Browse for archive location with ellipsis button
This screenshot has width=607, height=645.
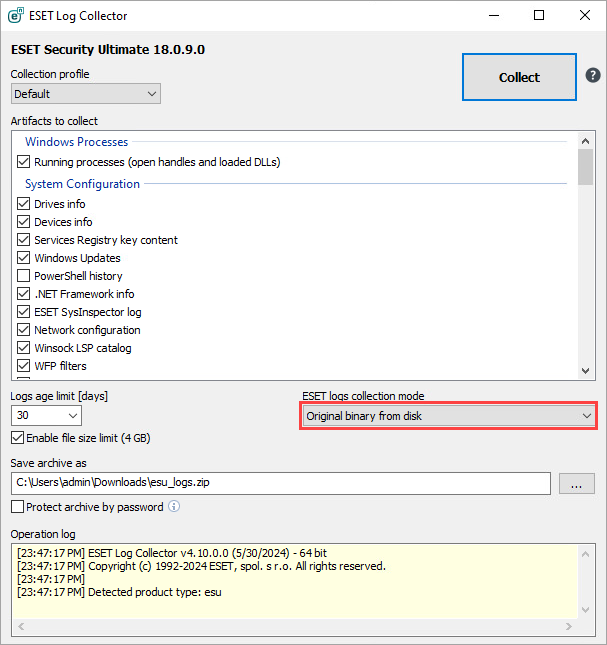[x=577, y=483]
